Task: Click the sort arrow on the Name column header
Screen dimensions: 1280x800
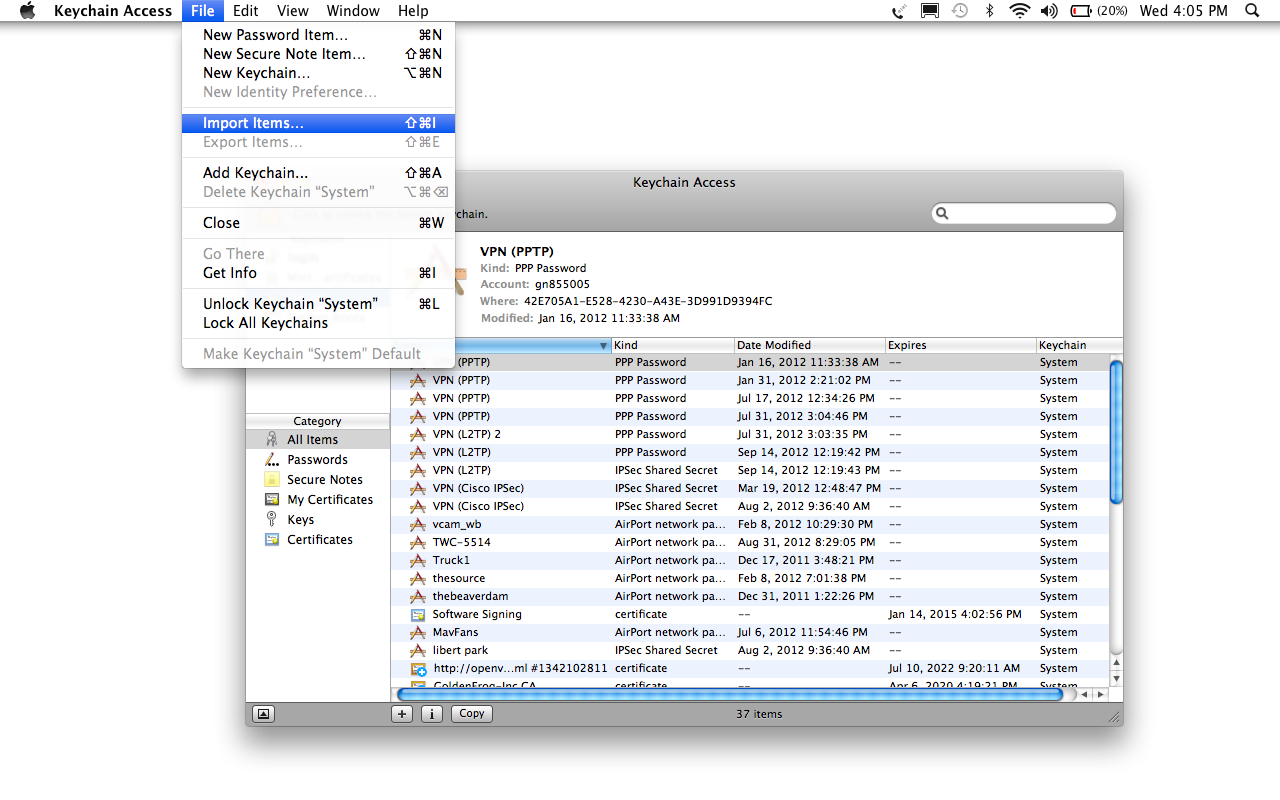Action: [x=603, y=345]
